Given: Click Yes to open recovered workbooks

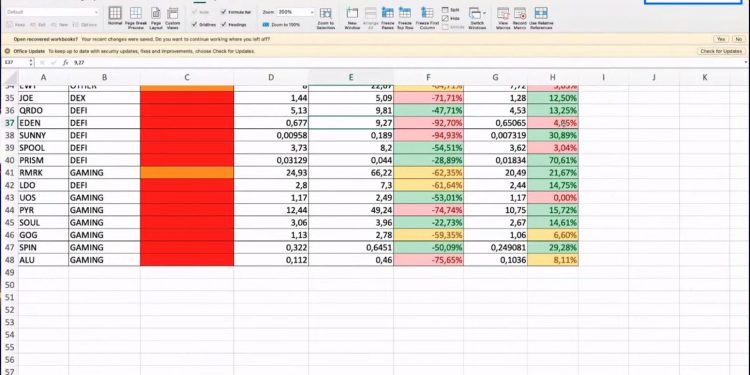Looking at the screenshot, I should (x=720, y=39).
